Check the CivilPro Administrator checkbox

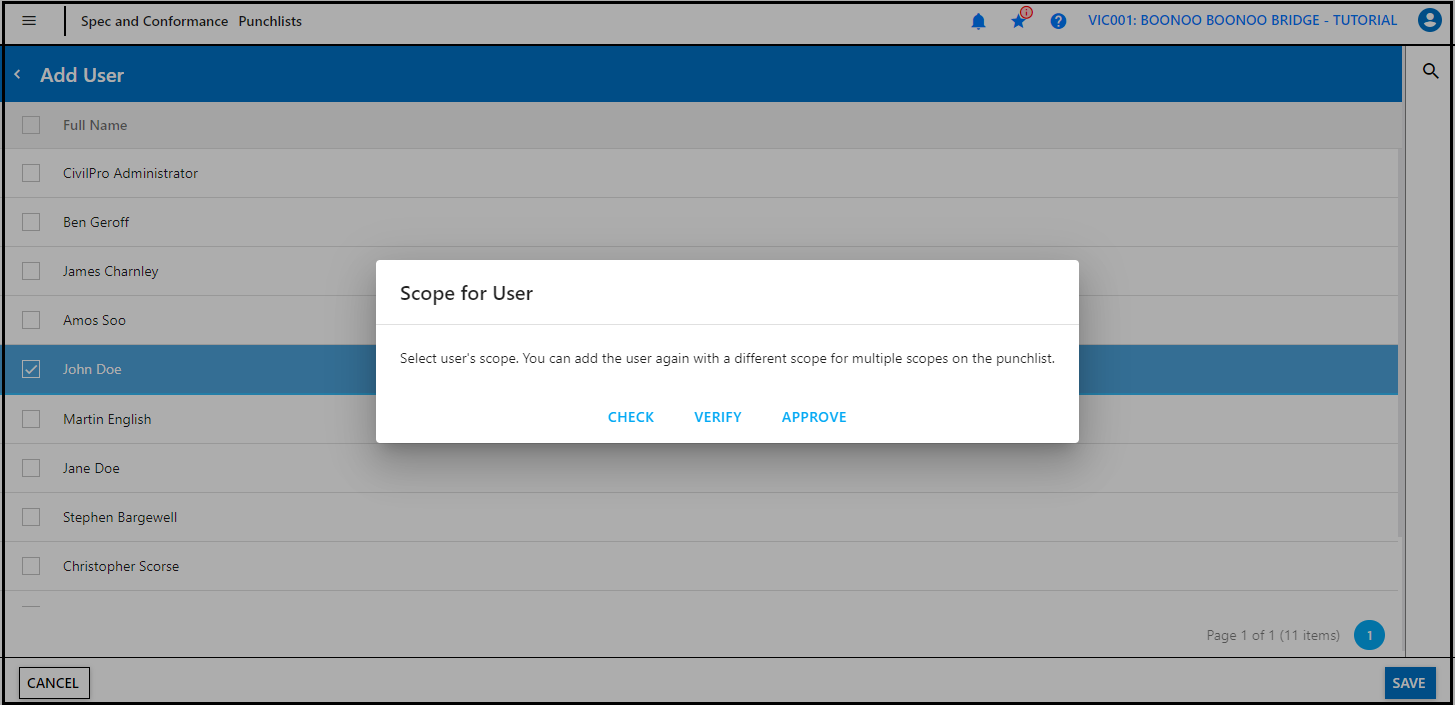pos(31,173)
